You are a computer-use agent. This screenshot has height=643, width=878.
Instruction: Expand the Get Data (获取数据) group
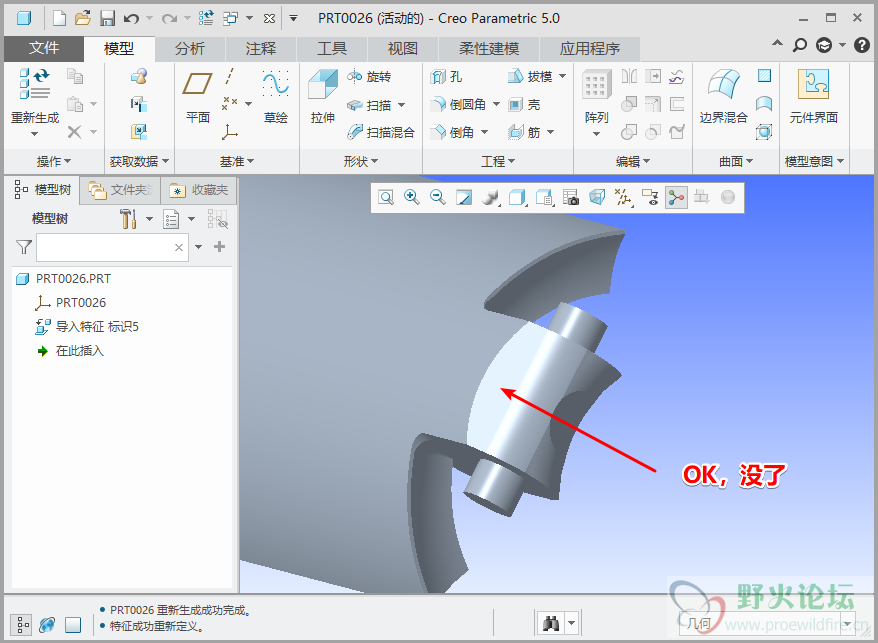(139, 161)
